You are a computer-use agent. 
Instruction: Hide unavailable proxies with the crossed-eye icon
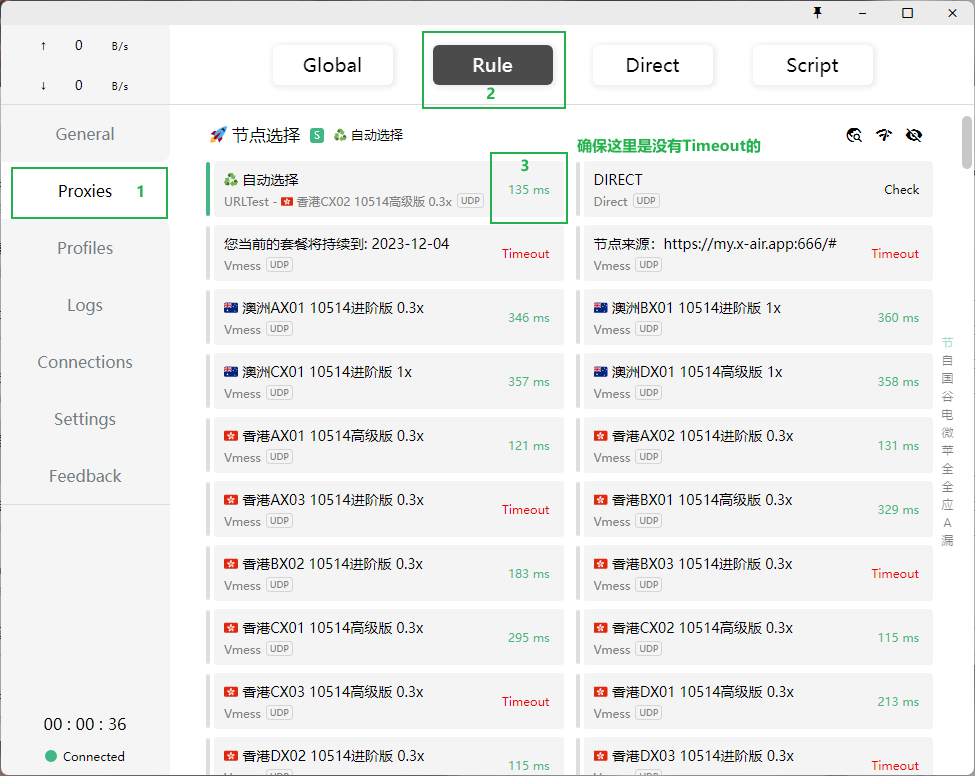pyautogui.click(x=913, y=135)
